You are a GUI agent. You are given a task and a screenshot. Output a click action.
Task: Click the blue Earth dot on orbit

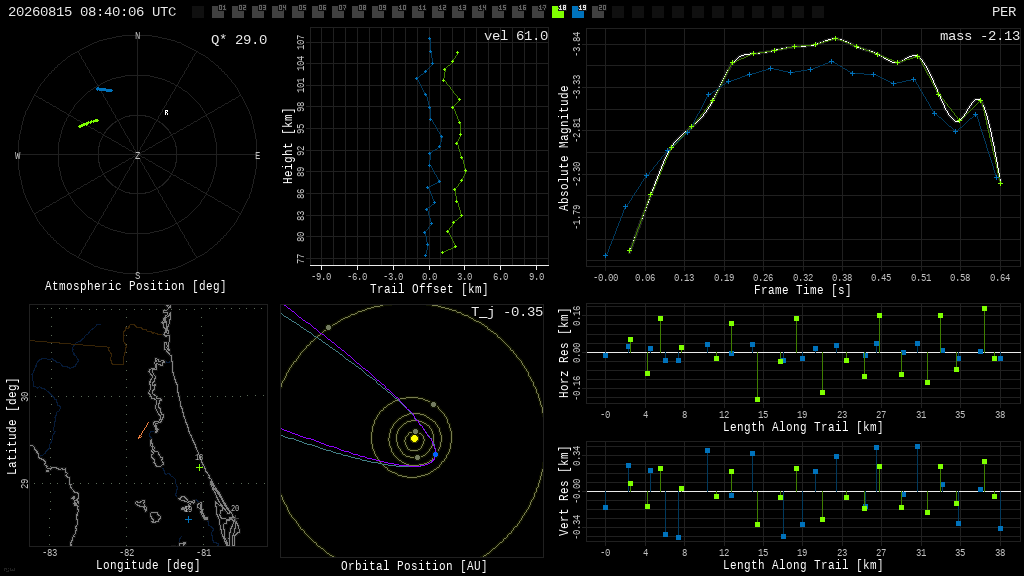coord(436,455)
